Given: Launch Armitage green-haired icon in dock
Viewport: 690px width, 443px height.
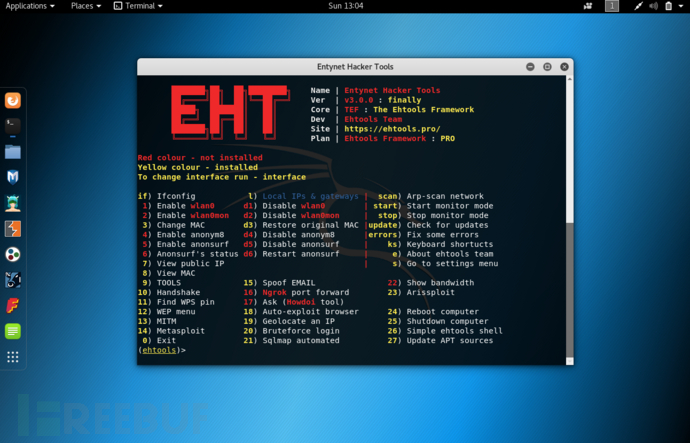Looking at the screenshot, I should tap(13, 203).
